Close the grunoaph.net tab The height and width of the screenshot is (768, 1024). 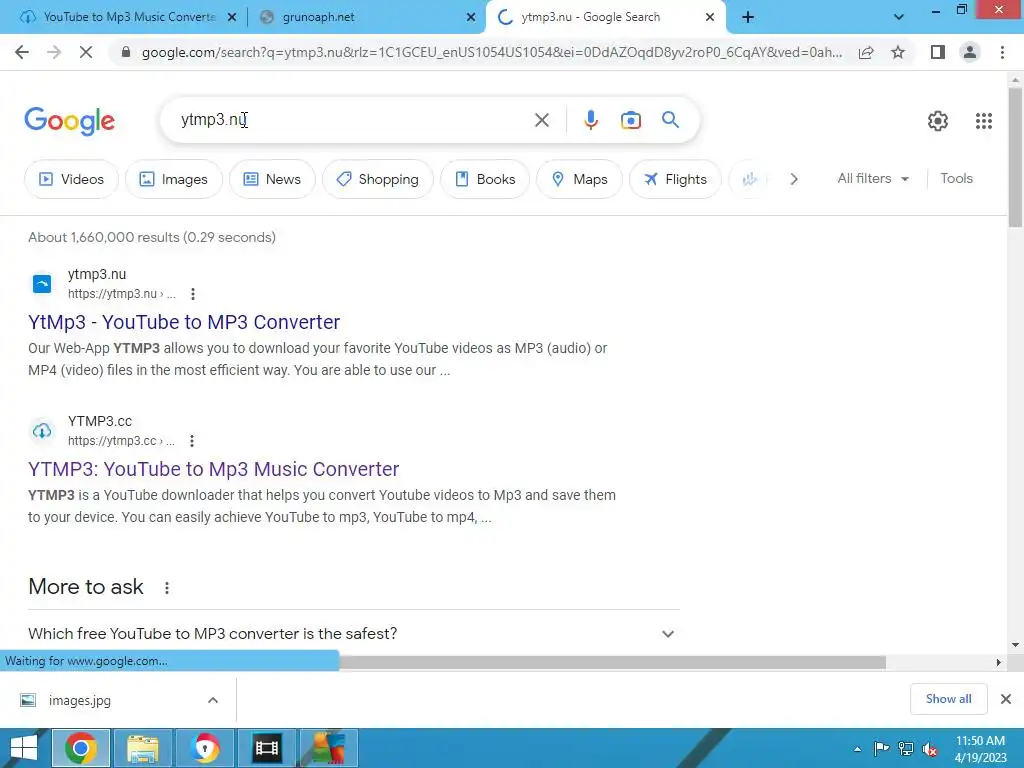pyautogui.click(x=471, y=17)
